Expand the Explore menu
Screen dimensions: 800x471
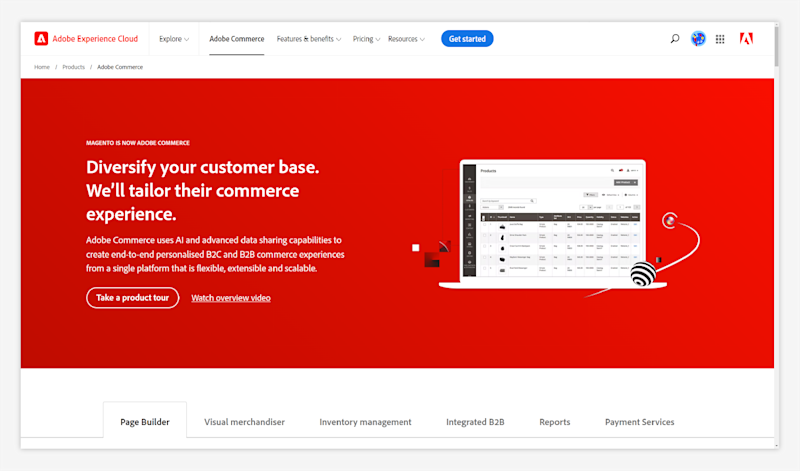click(174, 39)
